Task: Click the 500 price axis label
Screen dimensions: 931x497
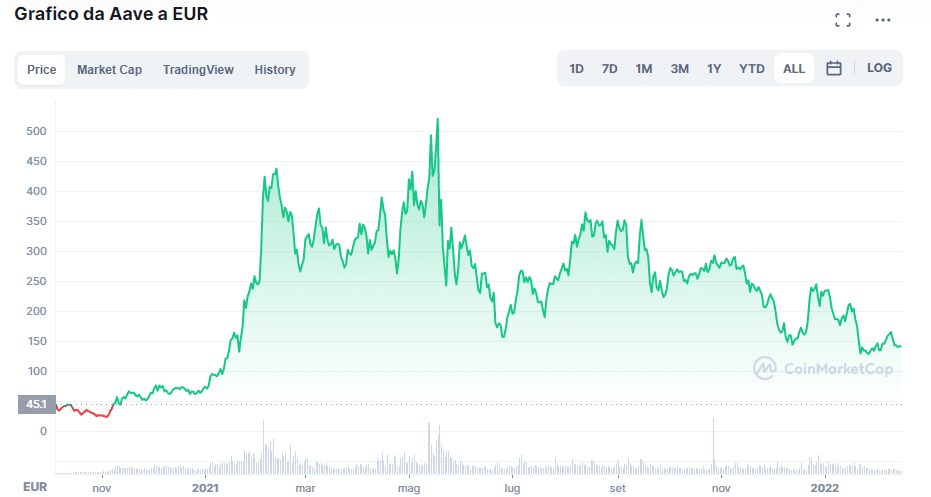Action: tap(36, 131)
